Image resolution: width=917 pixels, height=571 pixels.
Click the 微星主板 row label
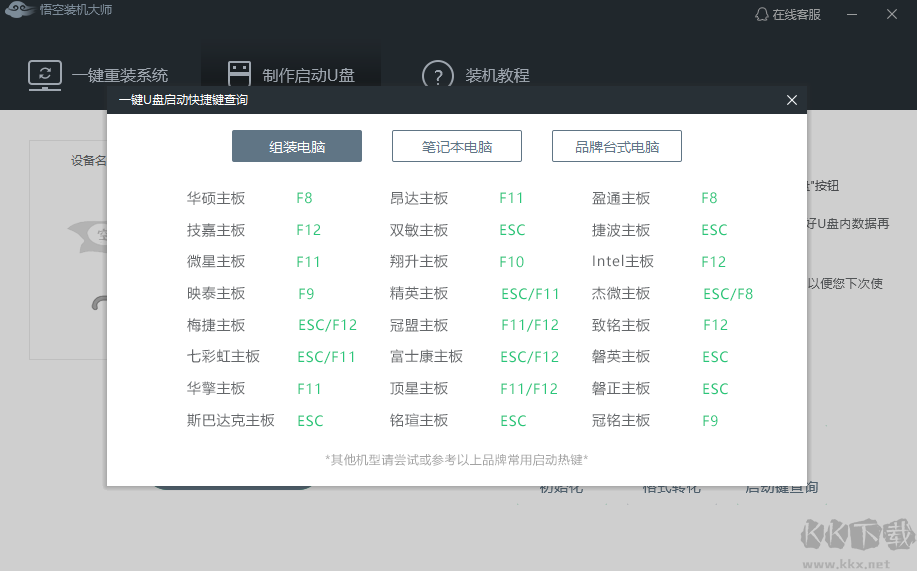coord(216,262)
